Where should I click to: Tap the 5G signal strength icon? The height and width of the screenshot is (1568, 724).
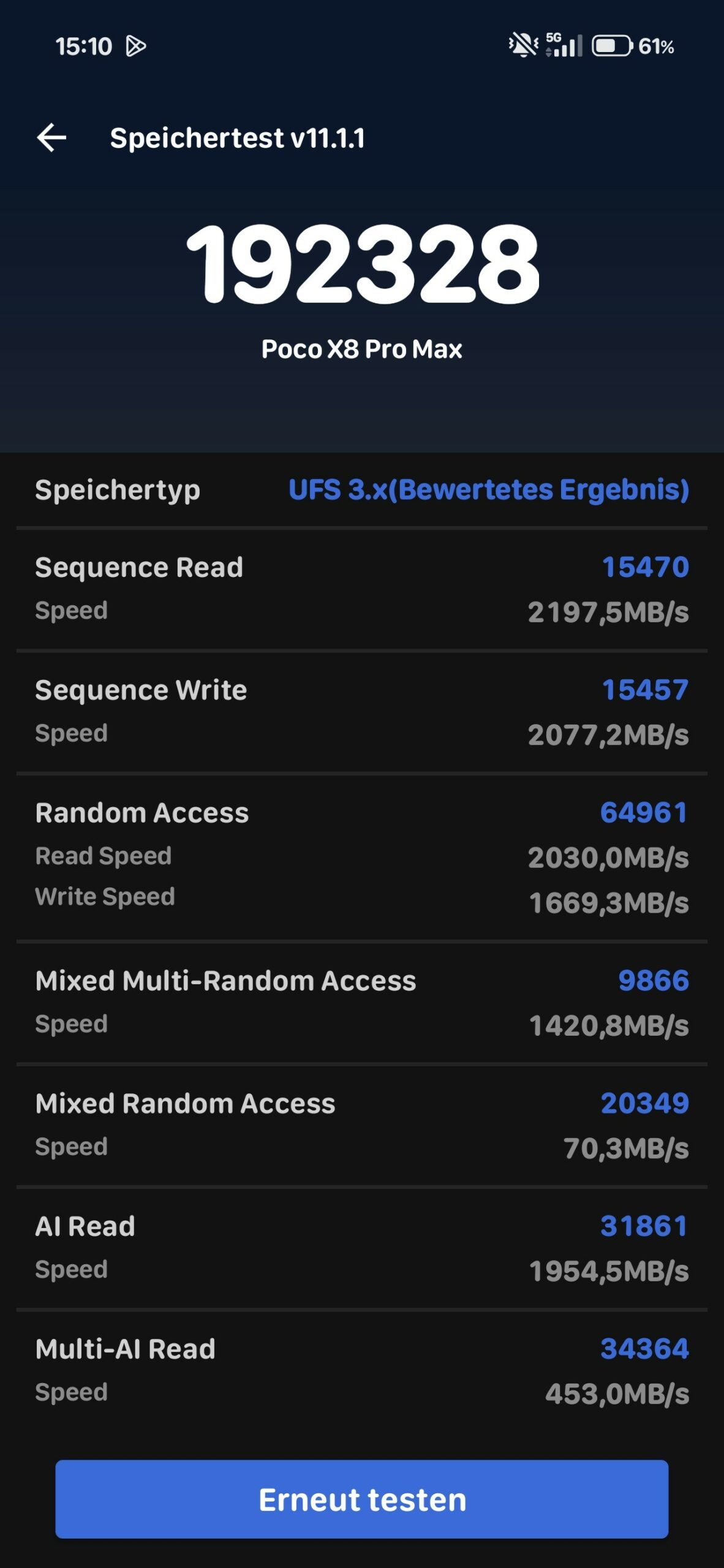click(564, 45)
